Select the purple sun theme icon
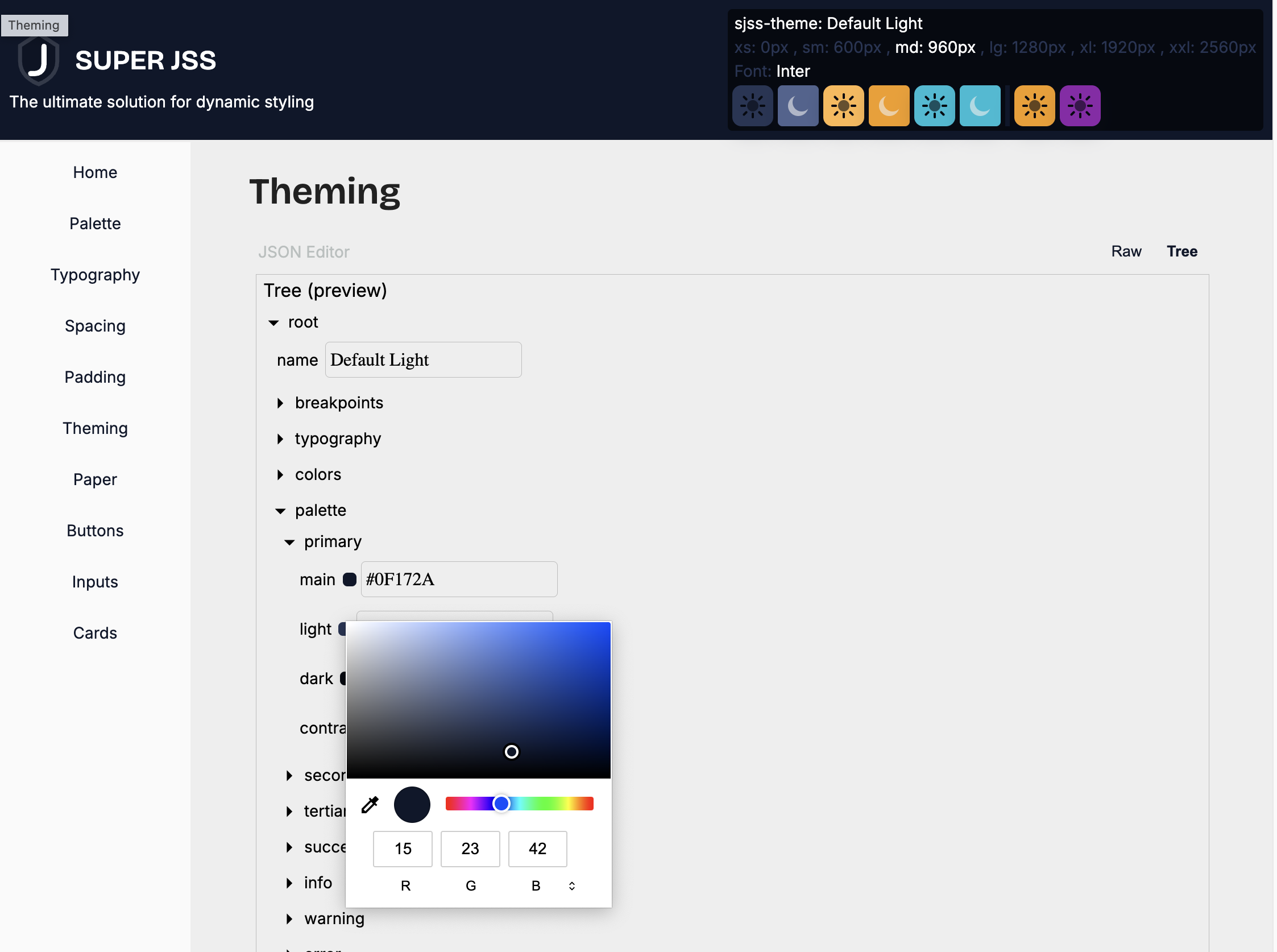 pos(1080,106)
